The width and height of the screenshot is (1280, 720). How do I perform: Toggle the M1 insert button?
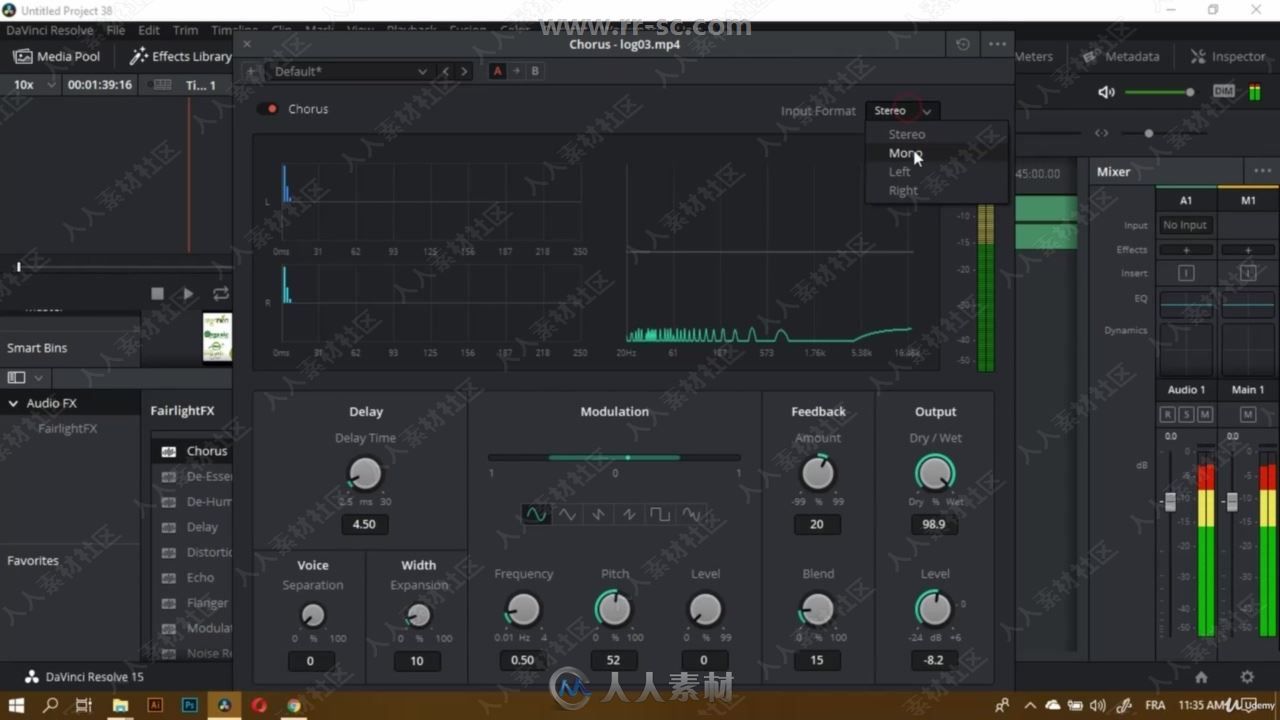pos(1248,273)
